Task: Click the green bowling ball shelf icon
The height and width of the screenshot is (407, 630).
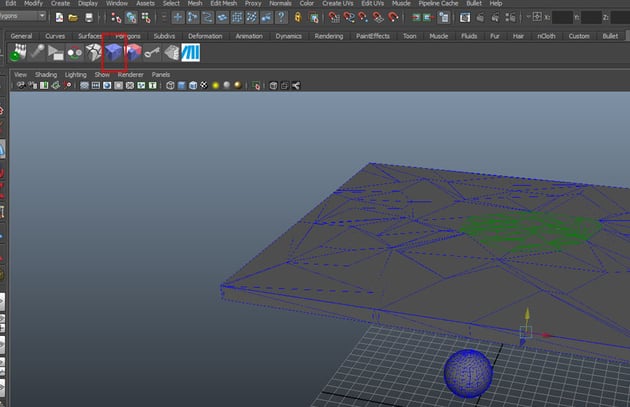Action: point(16,54)
